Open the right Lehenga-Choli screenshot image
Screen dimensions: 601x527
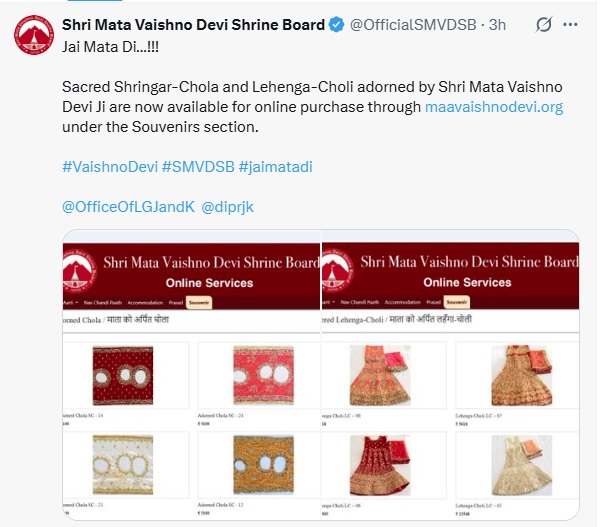[x=450, y=375]
